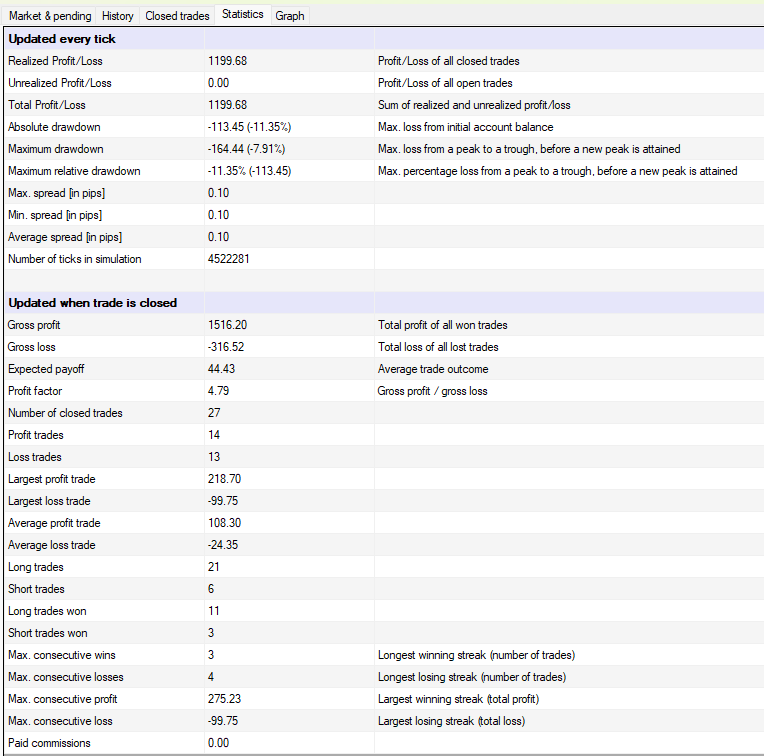Click the Statistics tab
The width and height of the screenshot is (764, 756).
pos(243,15)
